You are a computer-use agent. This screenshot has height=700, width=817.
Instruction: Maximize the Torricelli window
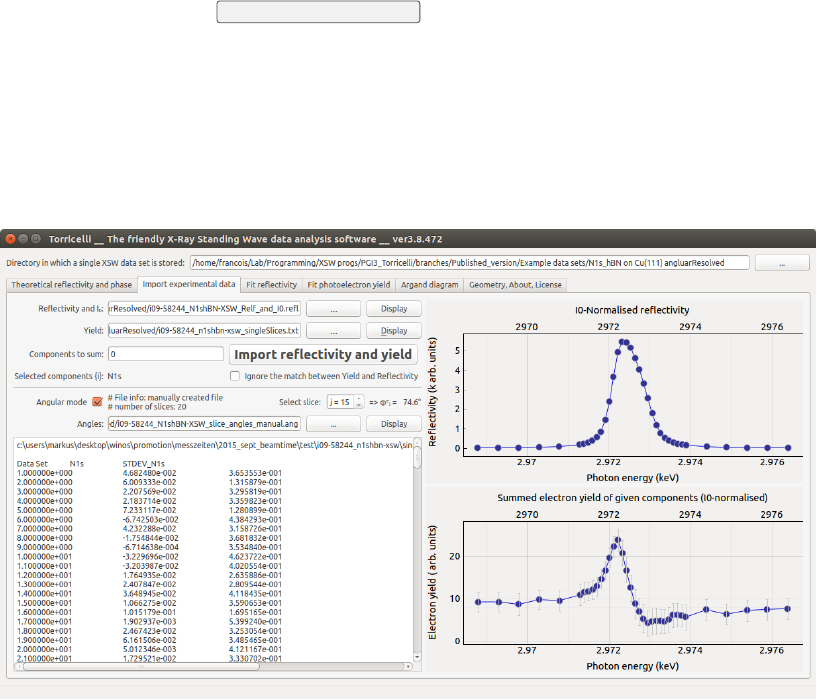[x=35, y=239]
